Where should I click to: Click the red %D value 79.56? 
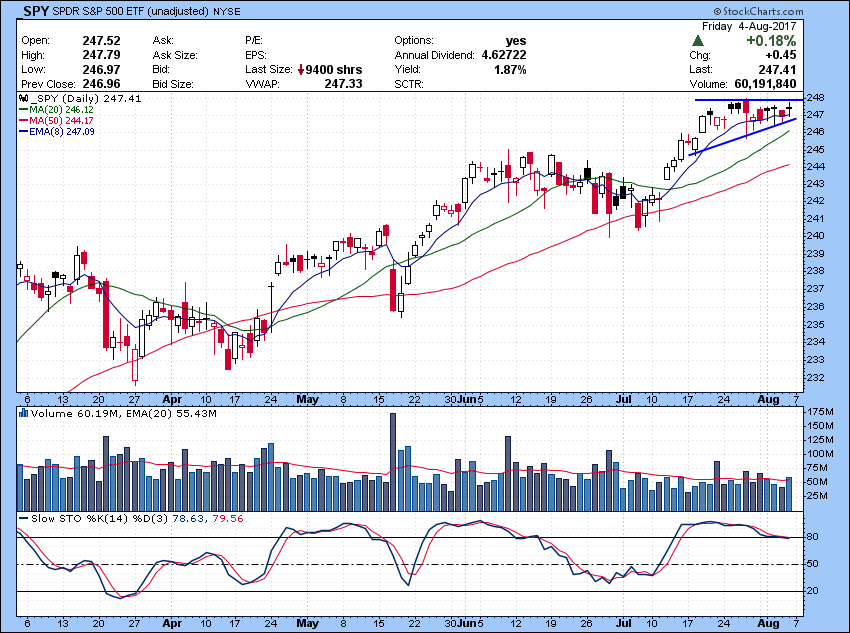pos(228,519)
